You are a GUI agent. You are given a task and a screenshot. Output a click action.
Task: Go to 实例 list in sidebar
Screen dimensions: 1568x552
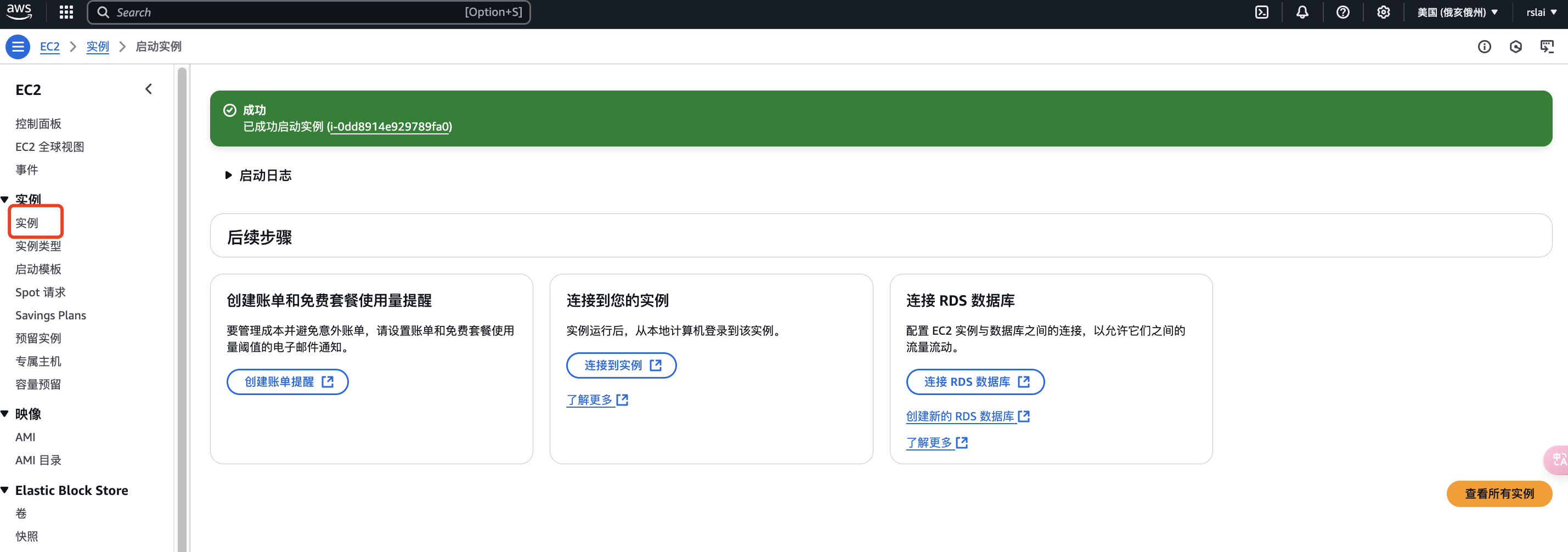point(27,223)
